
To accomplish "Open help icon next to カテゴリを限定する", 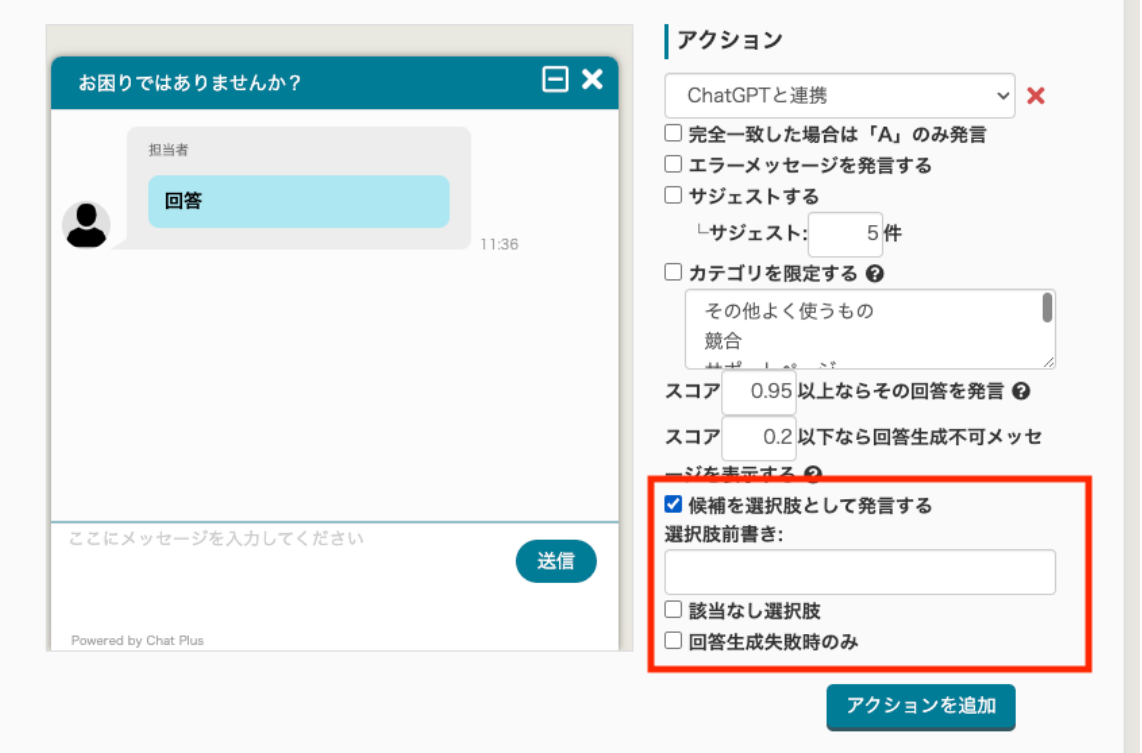I will coord(874,273).
